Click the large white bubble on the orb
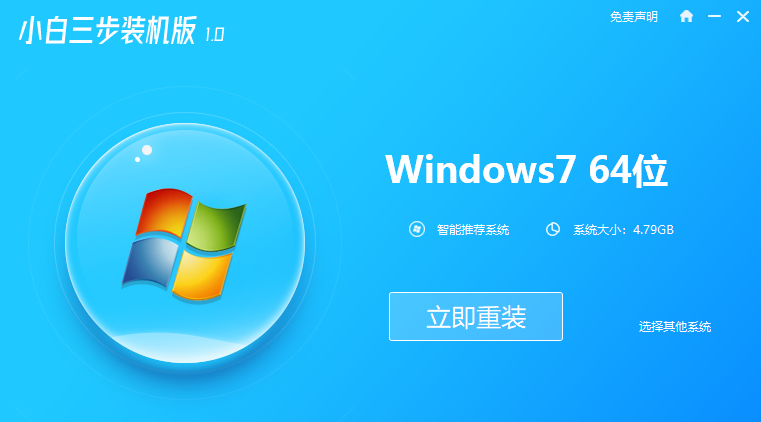761x422 pixels. click(147, 150)
